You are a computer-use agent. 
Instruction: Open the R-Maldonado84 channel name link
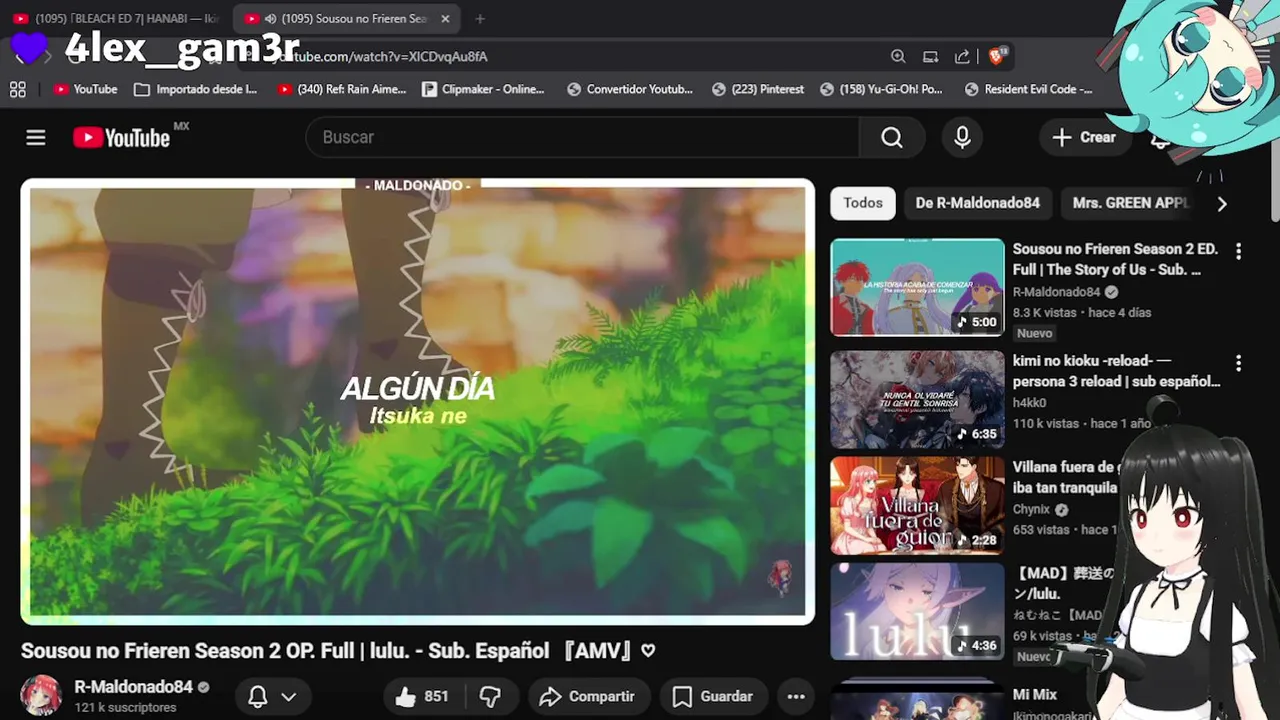(133, 687)
